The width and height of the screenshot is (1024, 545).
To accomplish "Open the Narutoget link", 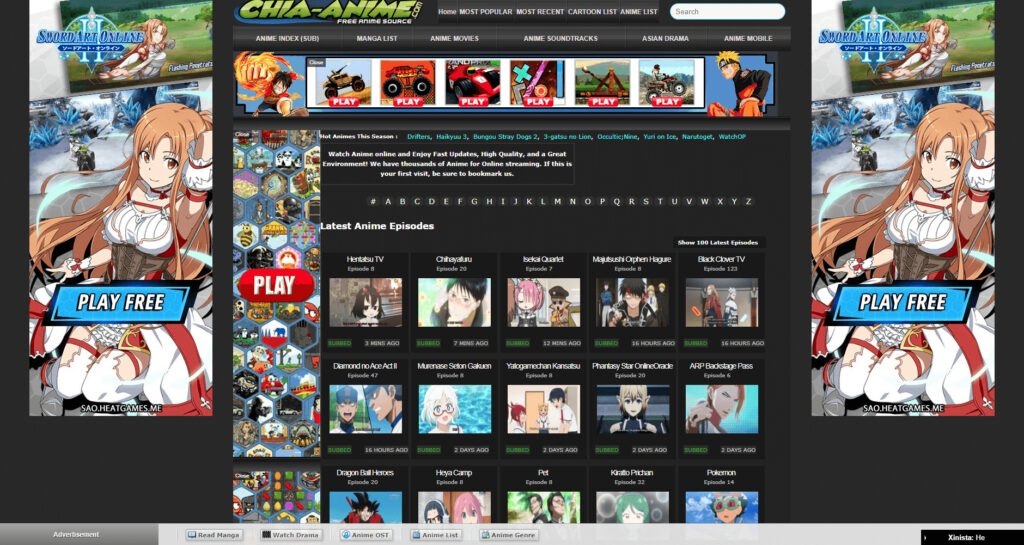I will 697,136.
